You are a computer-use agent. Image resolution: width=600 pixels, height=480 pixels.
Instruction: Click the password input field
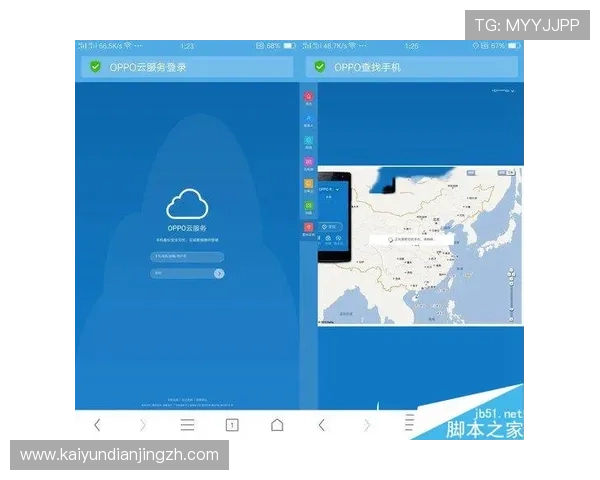[x=181, y=272]
